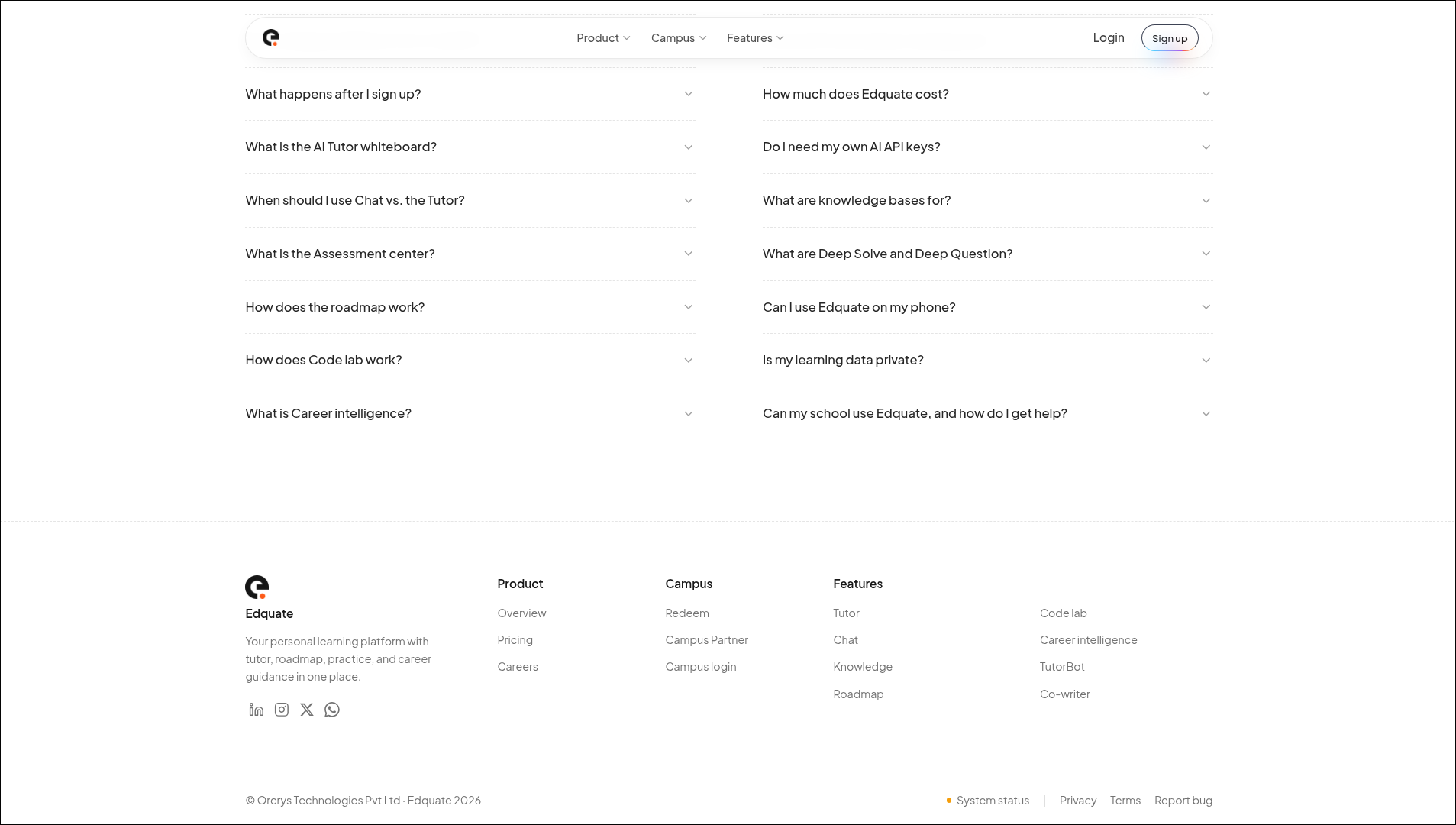Viewport: 1456px width, 825px height.
Task: Open the Campus menu in navbar
Action: coord(679,38)
